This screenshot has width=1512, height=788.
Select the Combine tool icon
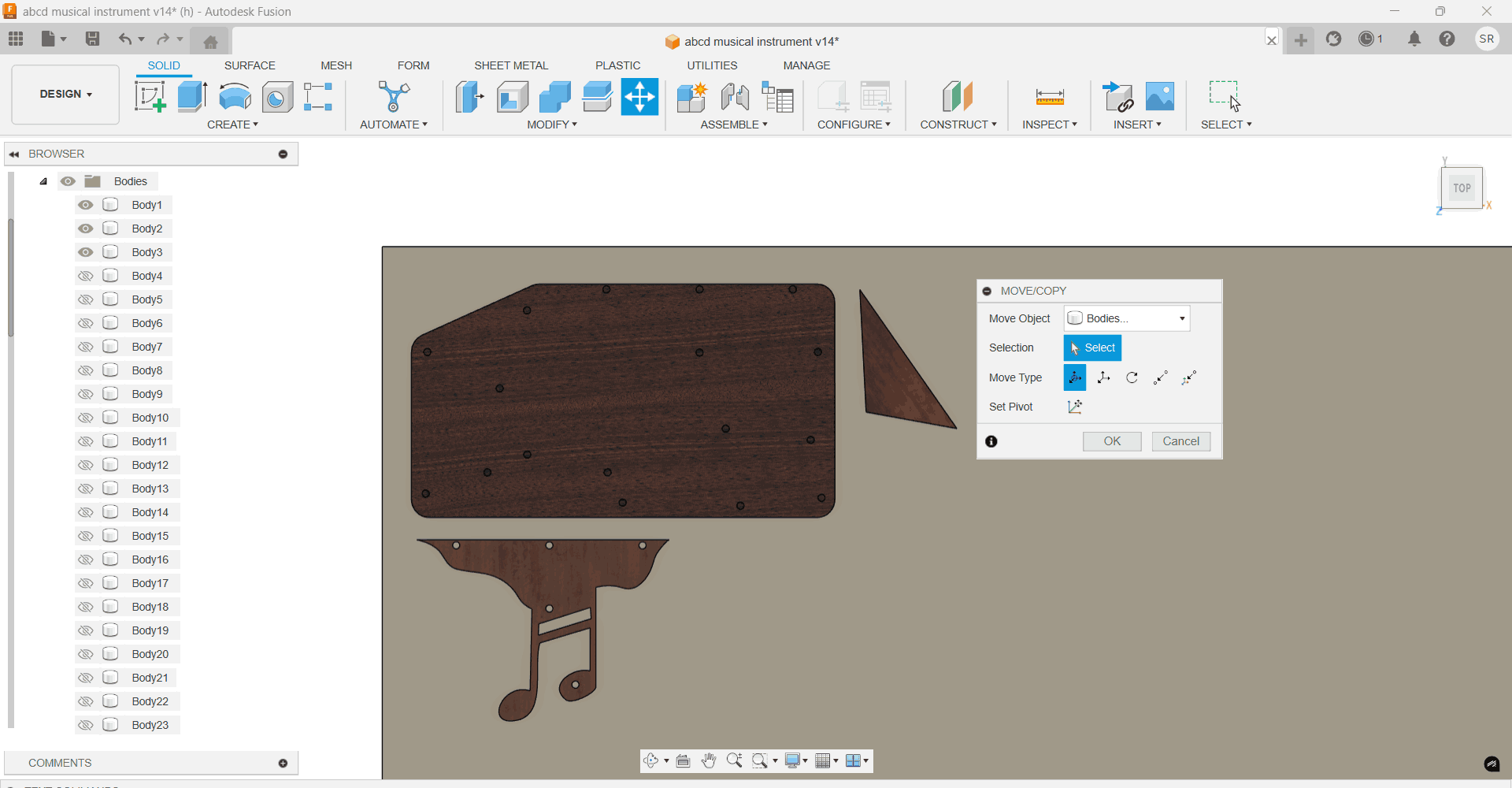(x=555, y=97)
